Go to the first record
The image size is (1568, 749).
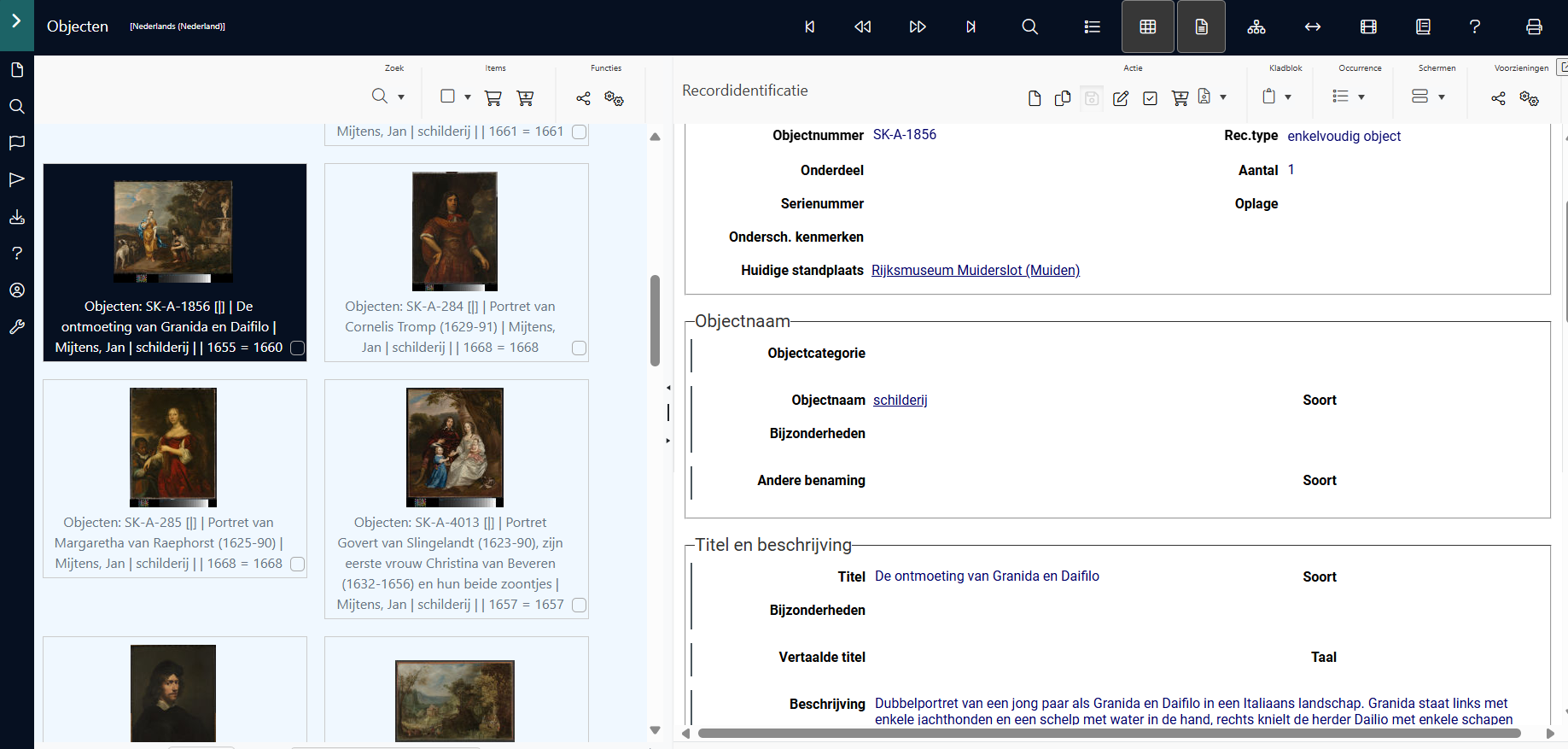[x=809, y=26]
